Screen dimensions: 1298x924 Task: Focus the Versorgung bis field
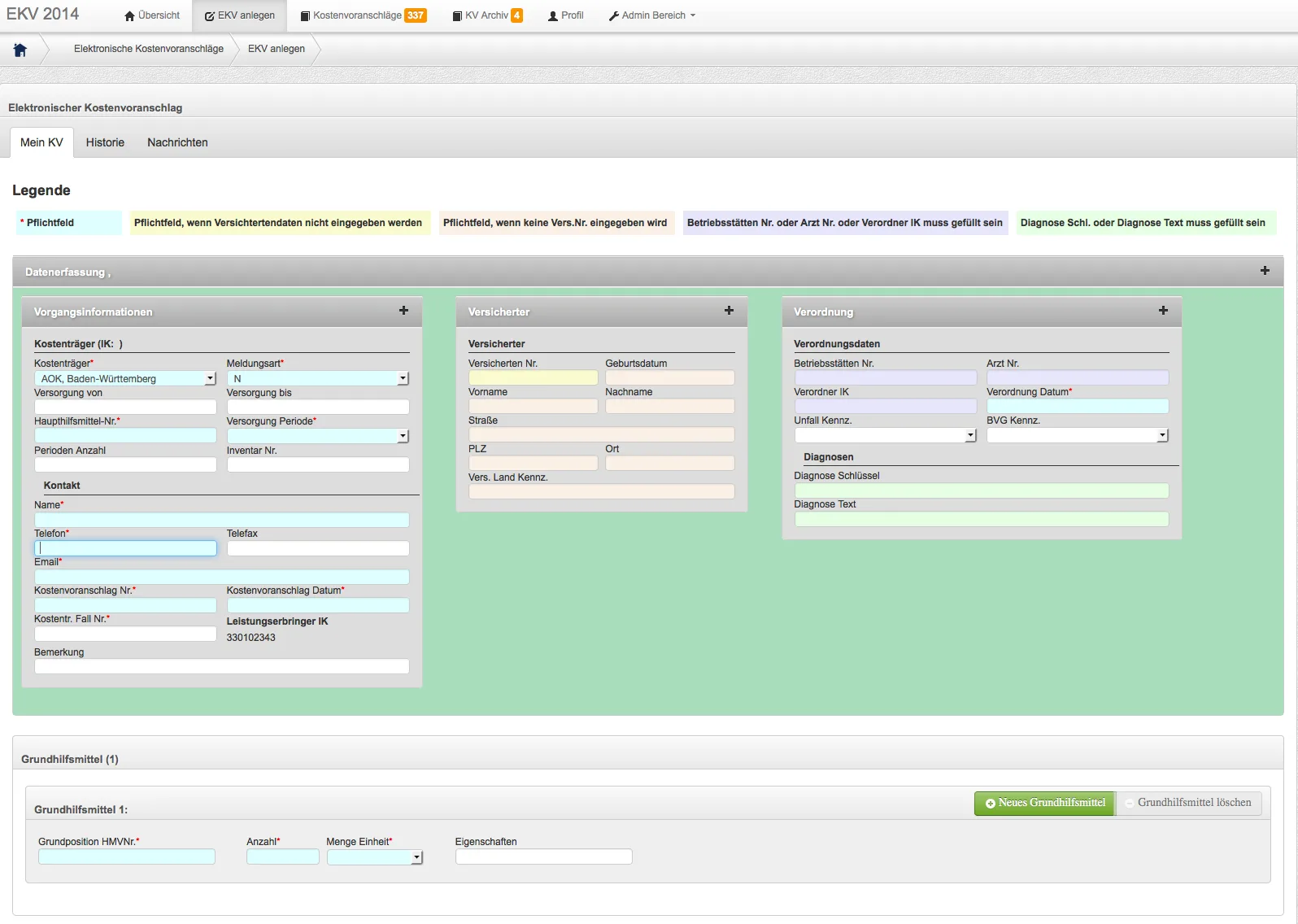tap(317, 407)
